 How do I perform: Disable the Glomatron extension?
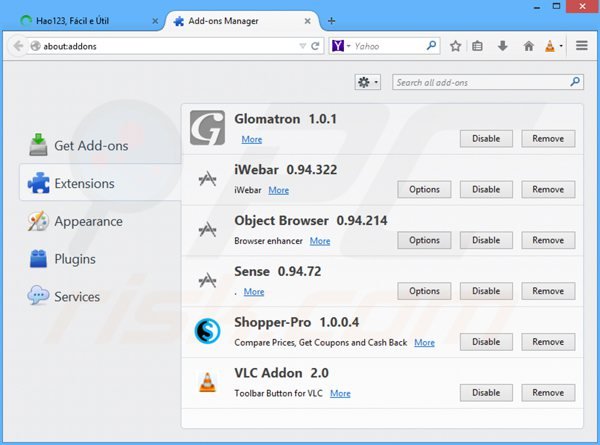click(486, 139)
